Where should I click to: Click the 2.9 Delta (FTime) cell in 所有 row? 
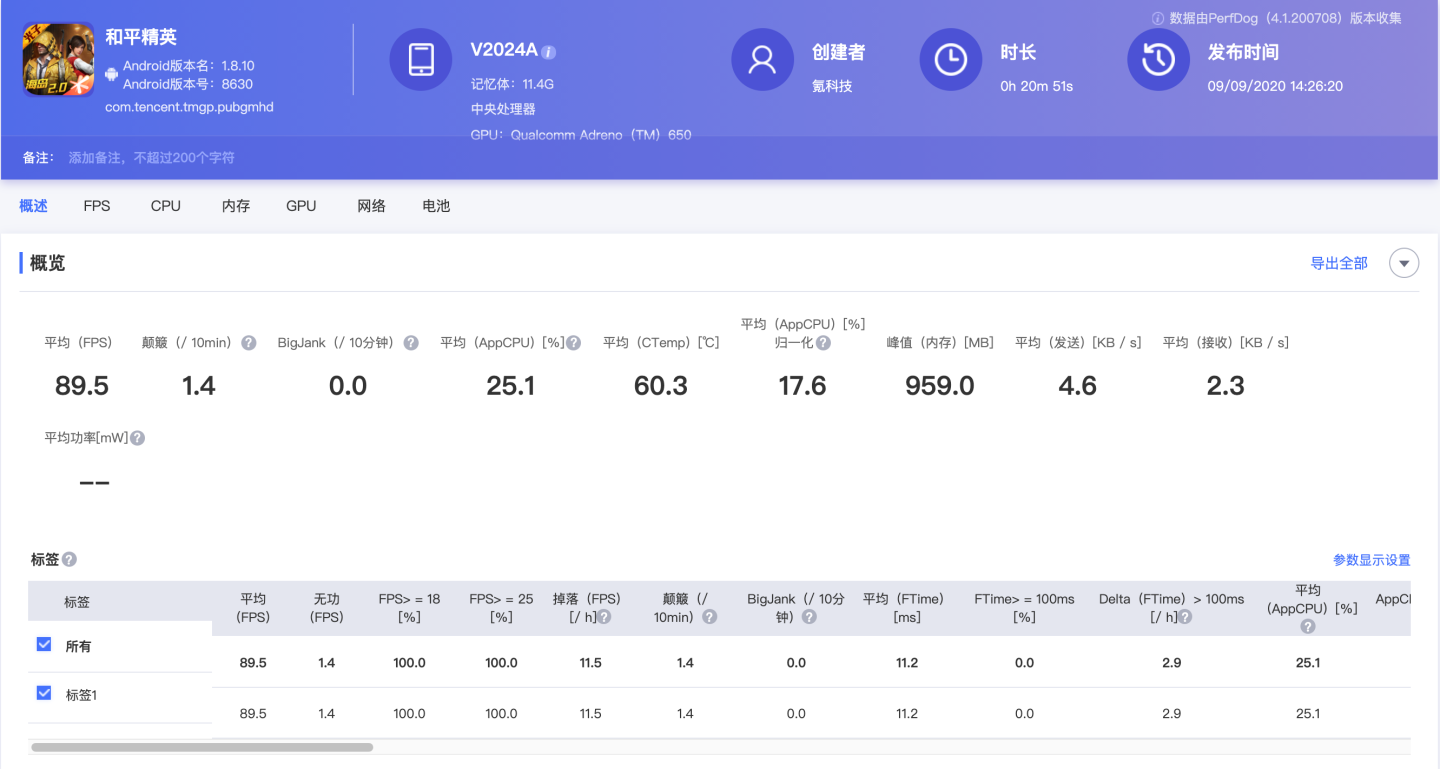(1171, 663)
